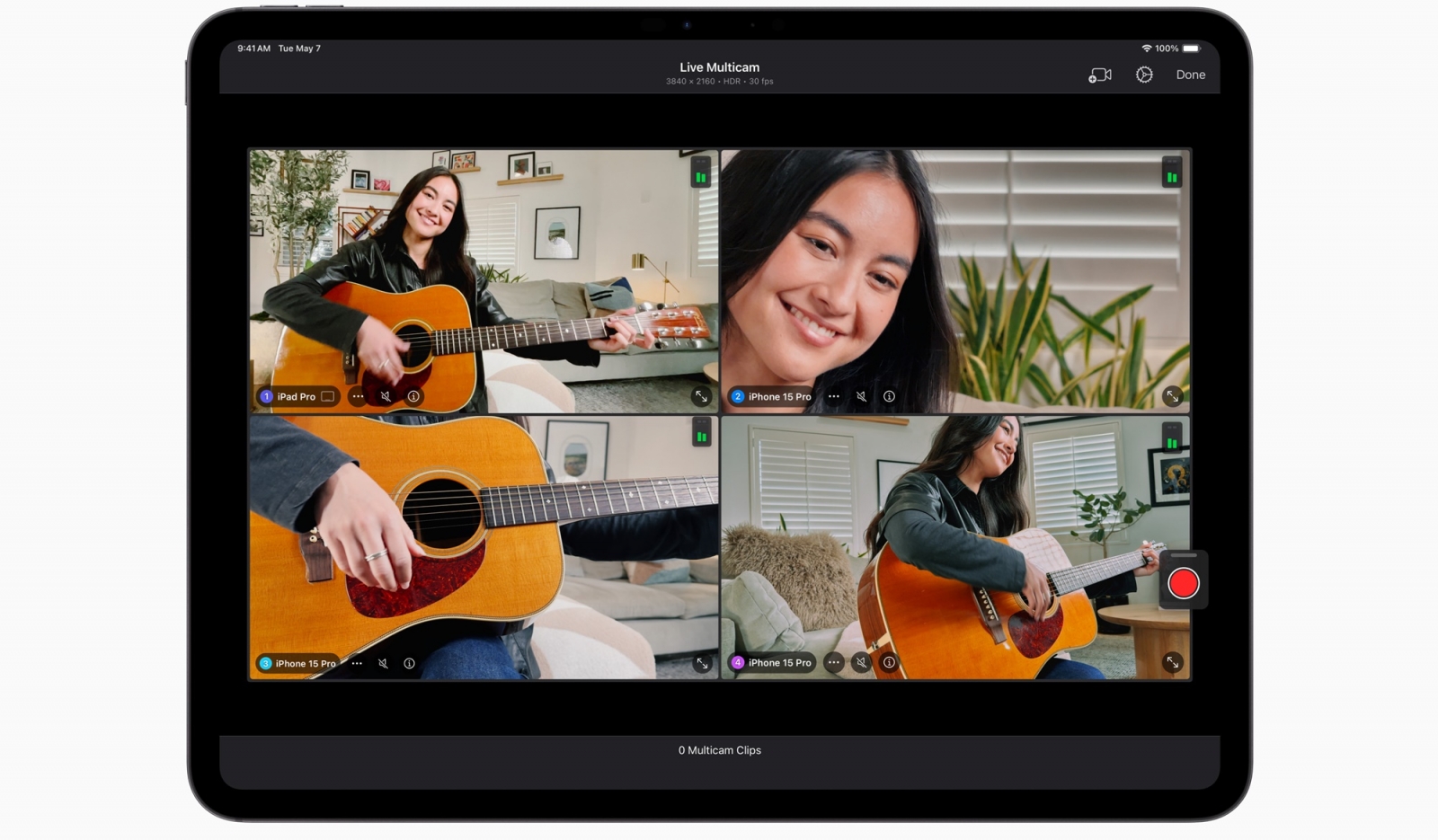Select the iPad Pro camera label

point(297,396)
